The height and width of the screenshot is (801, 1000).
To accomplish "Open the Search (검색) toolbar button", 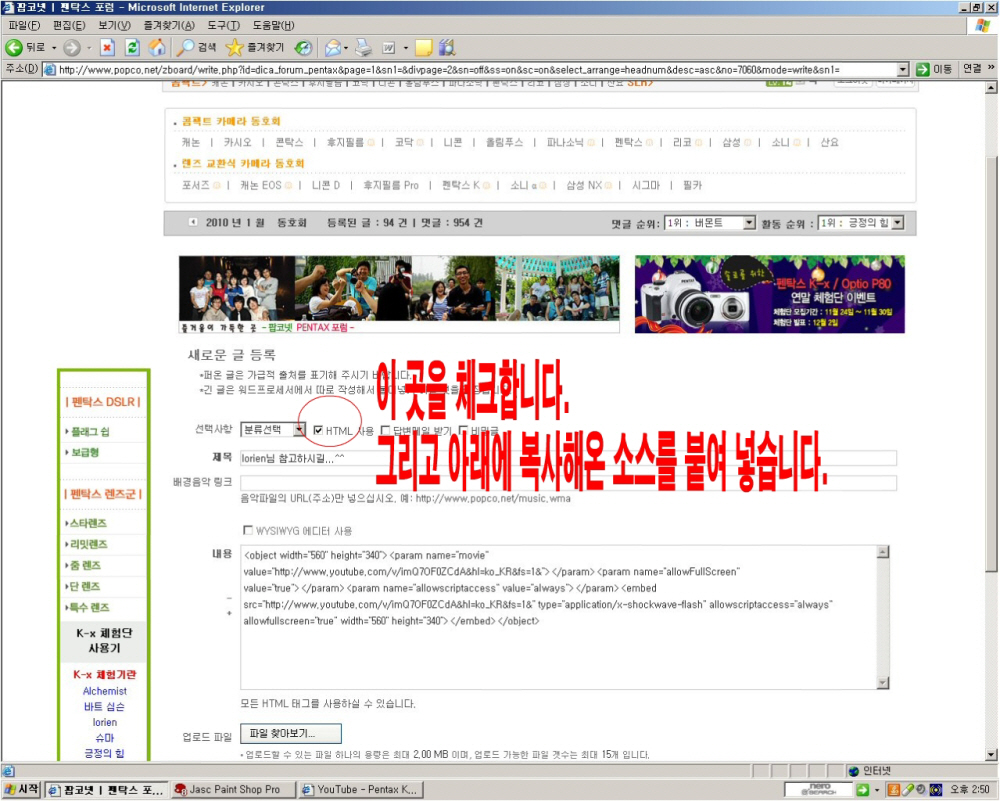I will (x=197, y=47).
